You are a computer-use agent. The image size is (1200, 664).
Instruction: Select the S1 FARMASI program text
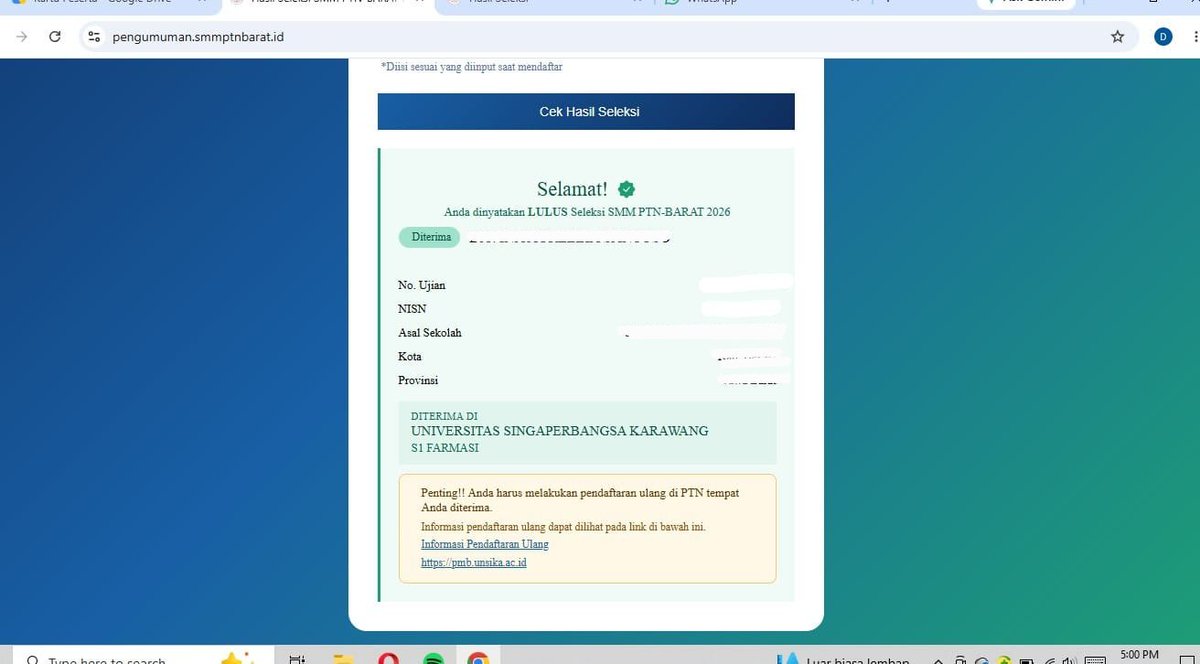tap(445, 448)
